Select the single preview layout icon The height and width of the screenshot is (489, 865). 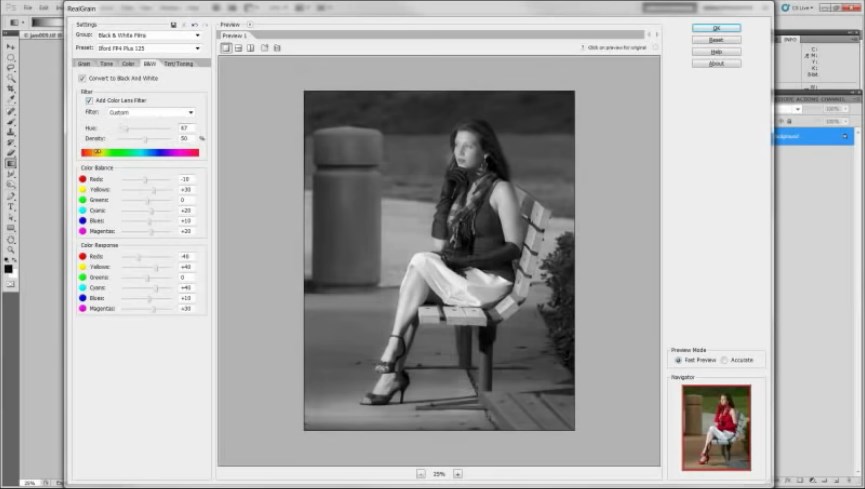(x=226, y=47)
